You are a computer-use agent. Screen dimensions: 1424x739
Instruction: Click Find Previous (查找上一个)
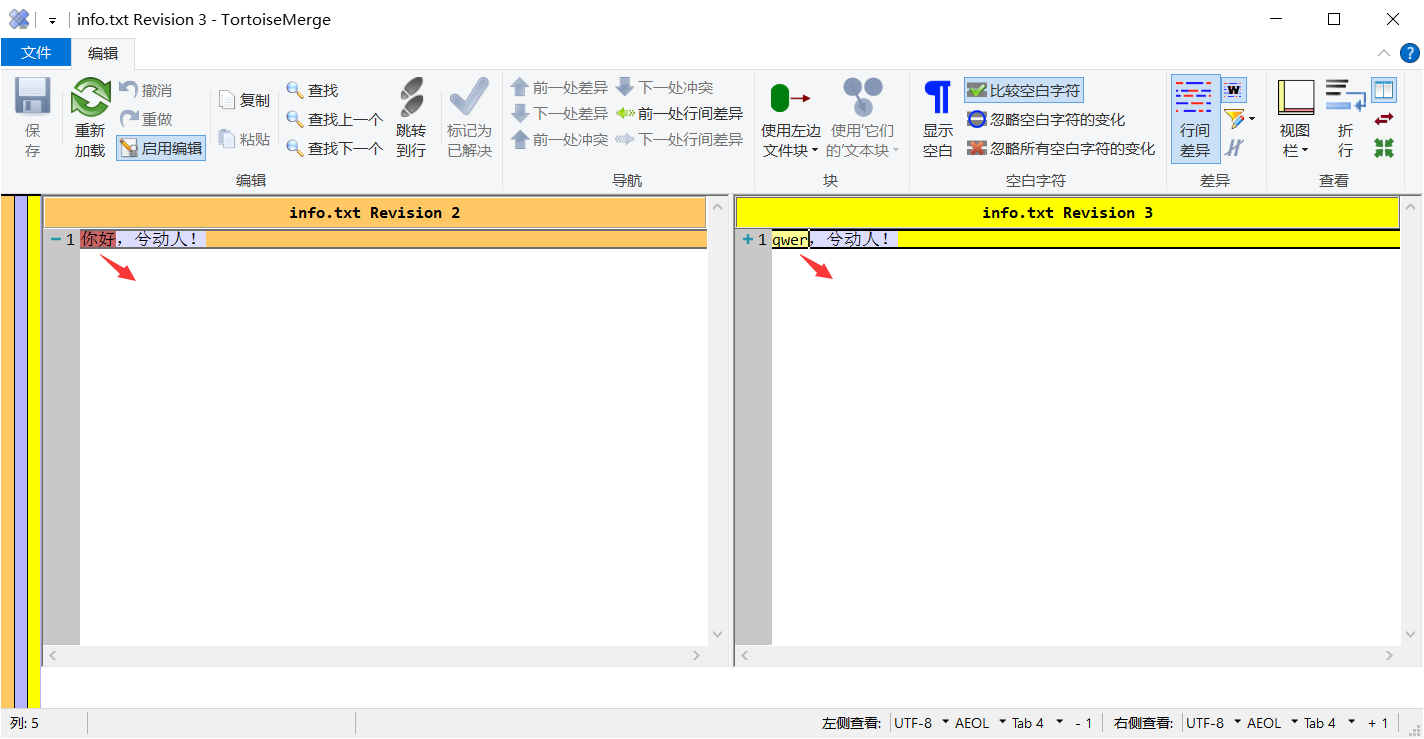(x=334, y=120)
